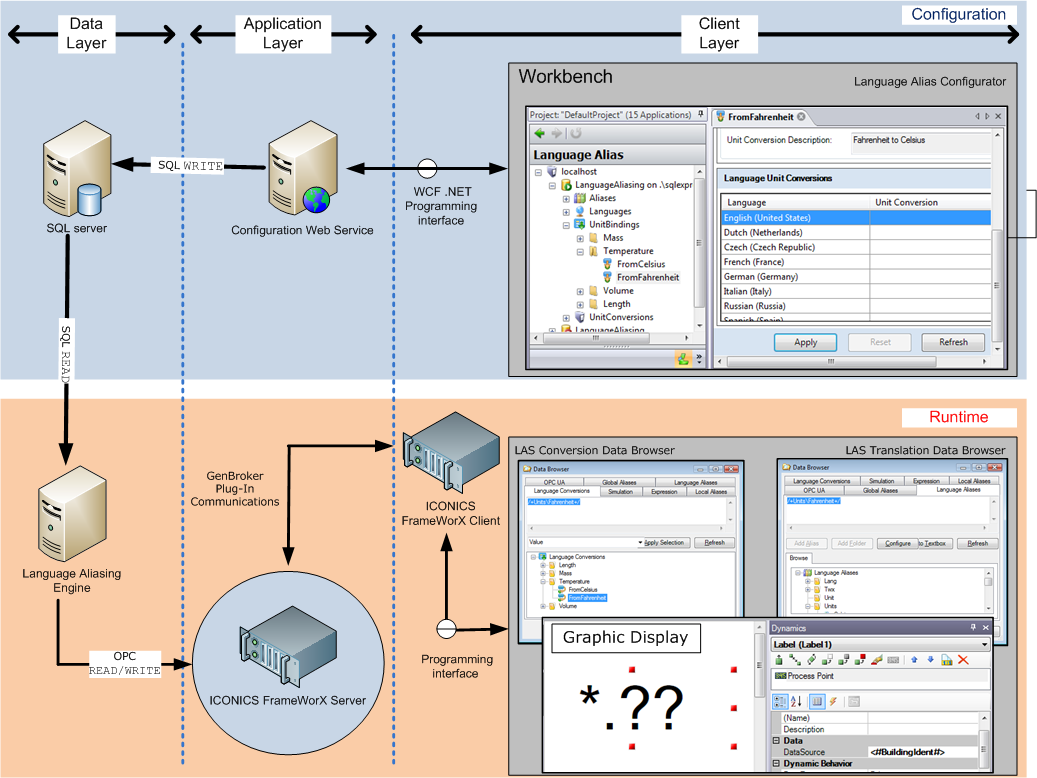
Task: Click the blue up-arrow icon in Dynamics toolbar
Action: point(915,660)
